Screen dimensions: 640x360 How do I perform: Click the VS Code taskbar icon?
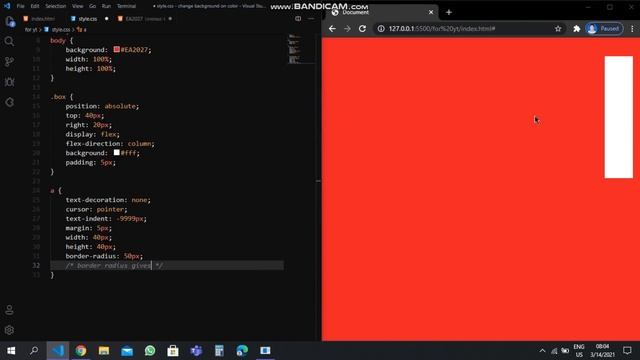point(58,350)
